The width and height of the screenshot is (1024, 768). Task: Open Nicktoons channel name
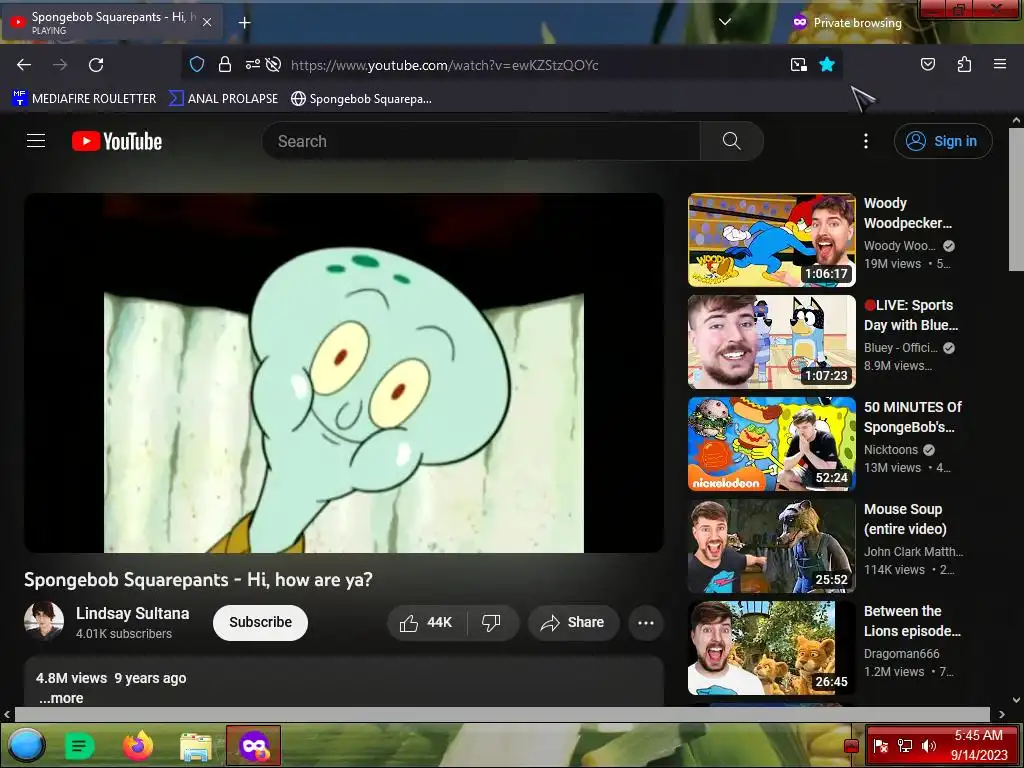tap(891, 449)
